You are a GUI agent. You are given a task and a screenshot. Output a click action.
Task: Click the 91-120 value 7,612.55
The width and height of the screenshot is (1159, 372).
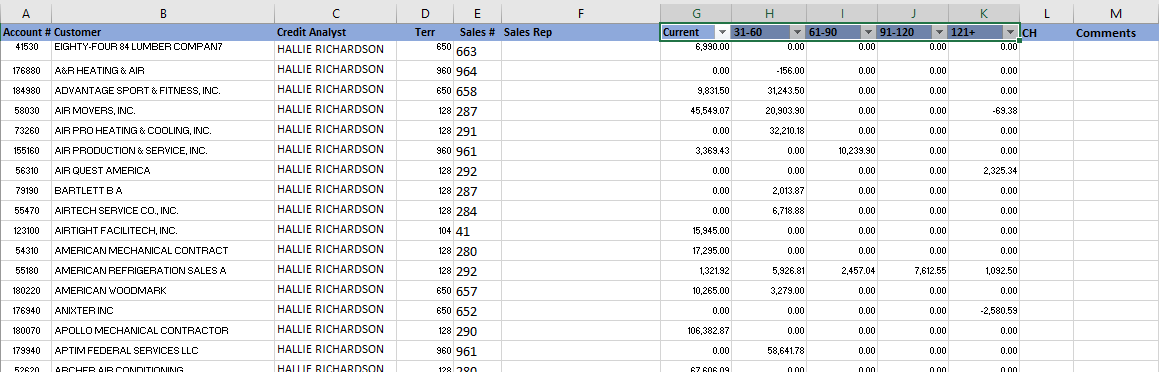[x=913, y=271]
